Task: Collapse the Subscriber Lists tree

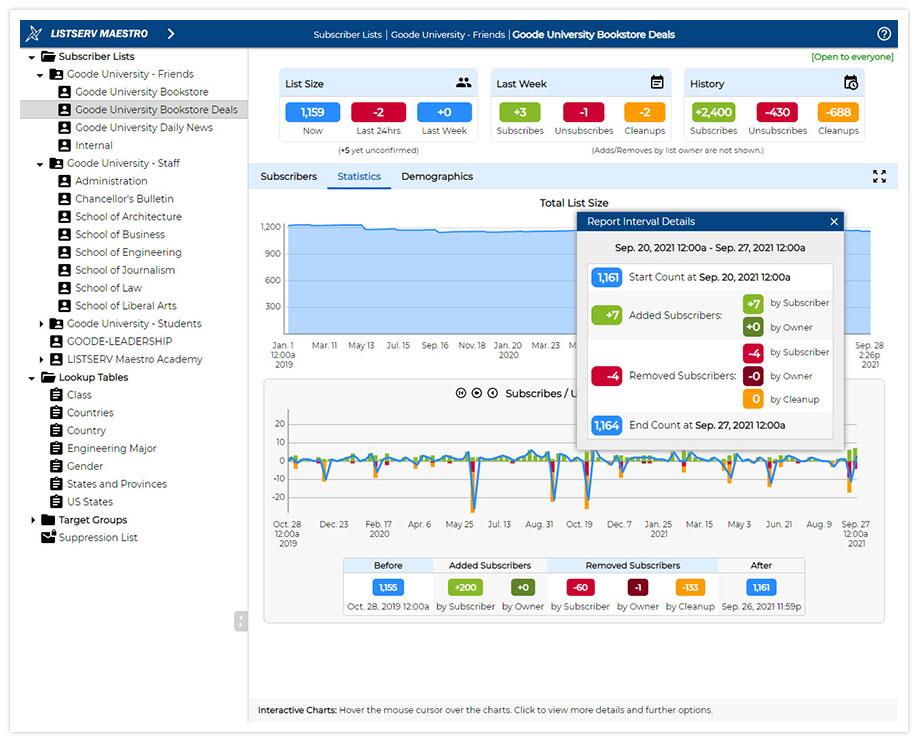Action: (x=32, y=57)
